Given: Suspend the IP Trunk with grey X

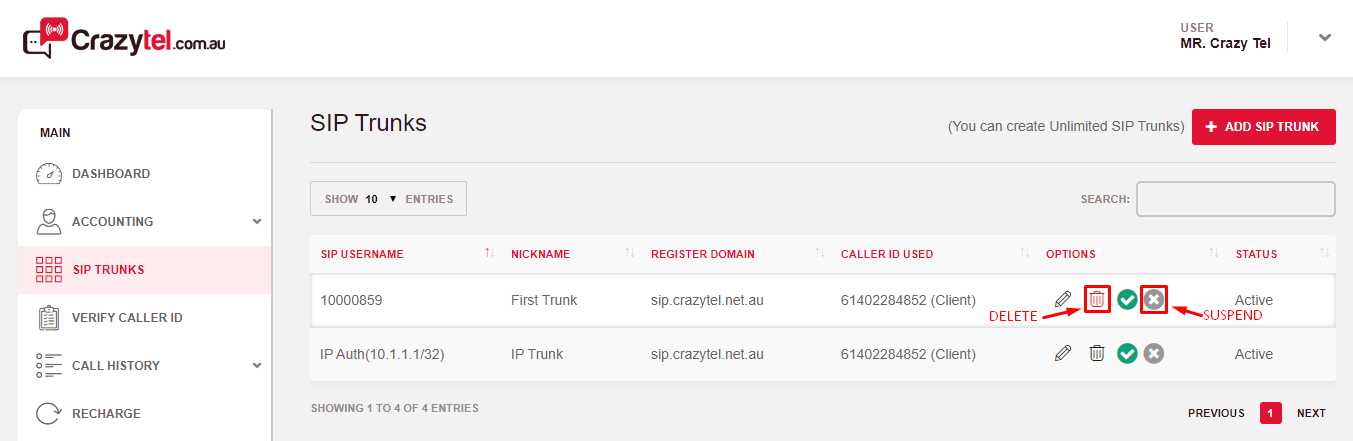Looking at the screenshot, I should point(1154,353).
